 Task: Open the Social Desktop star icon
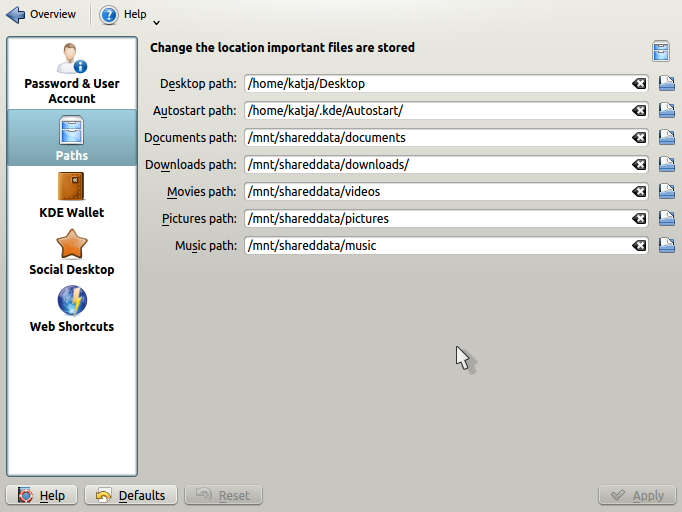[x=71, y=244]
